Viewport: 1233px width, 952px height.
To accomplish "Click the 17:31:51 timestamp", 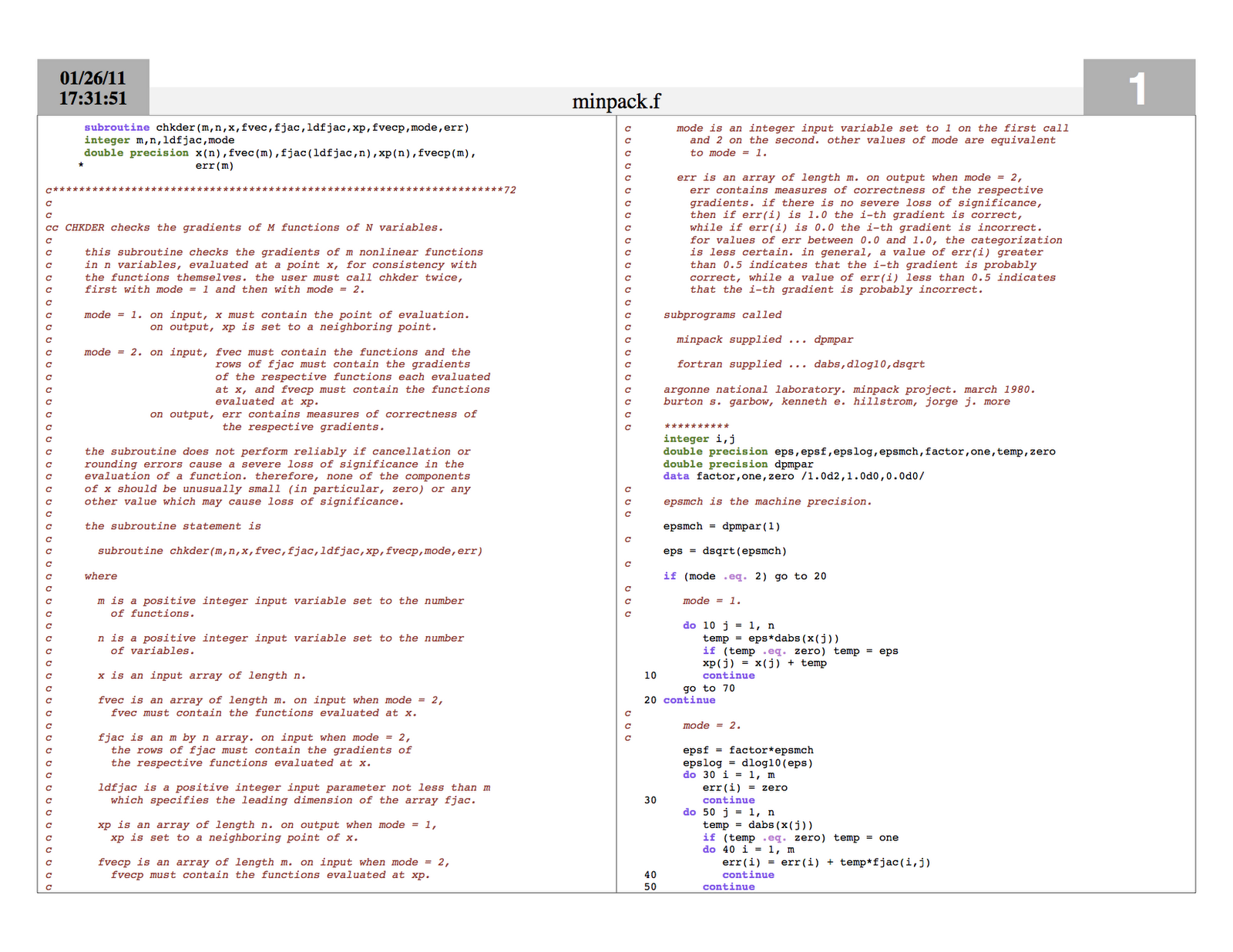I will [x=93, y=98].
